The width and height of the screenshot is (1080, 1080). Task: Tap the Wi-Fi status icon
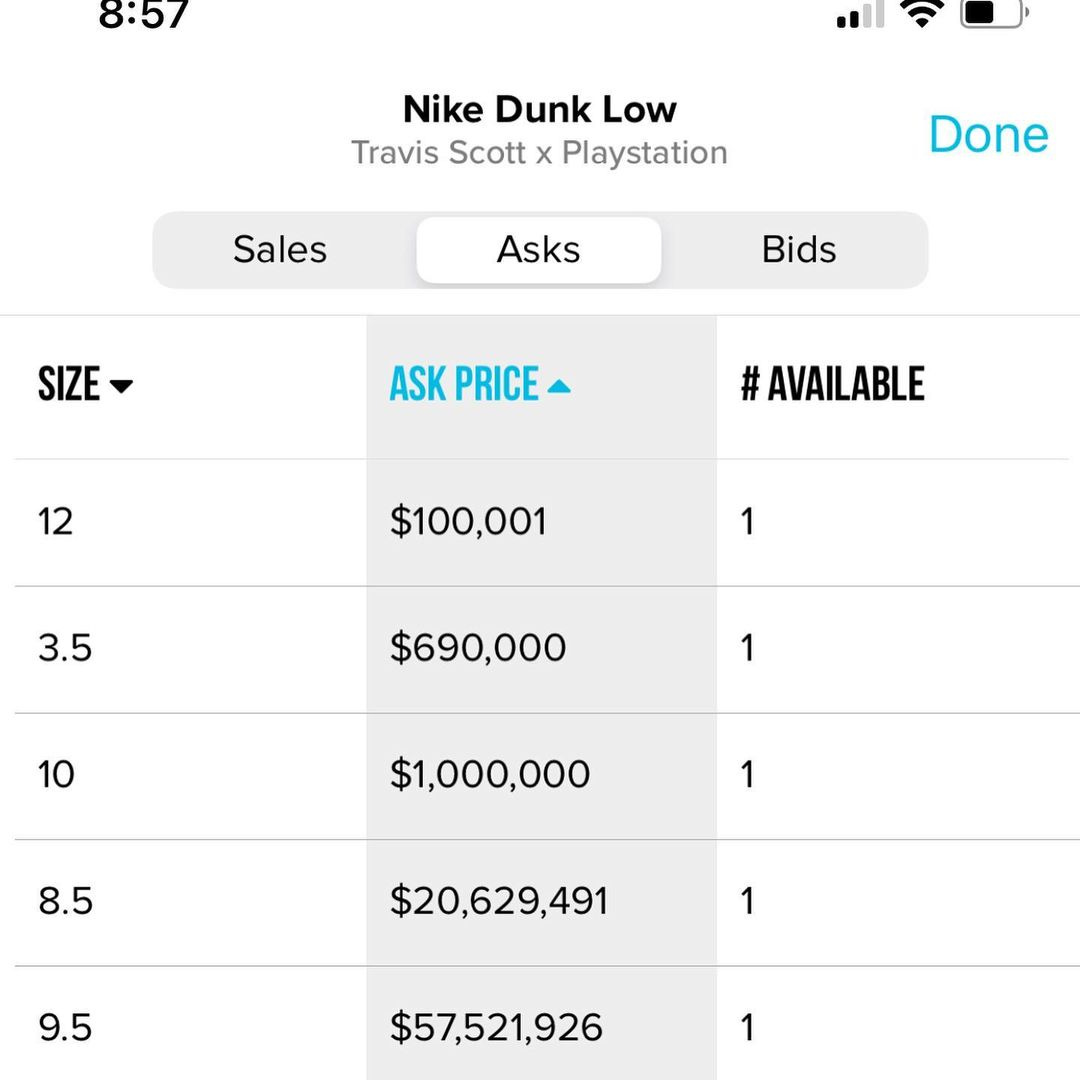tap(922, 12)
